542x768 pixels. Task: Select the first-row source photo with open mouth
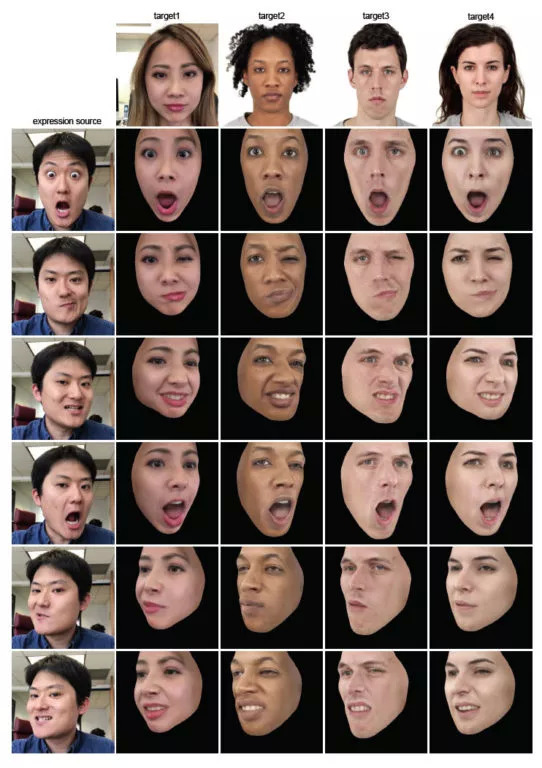pyautogui.click(x=63, y=180)
